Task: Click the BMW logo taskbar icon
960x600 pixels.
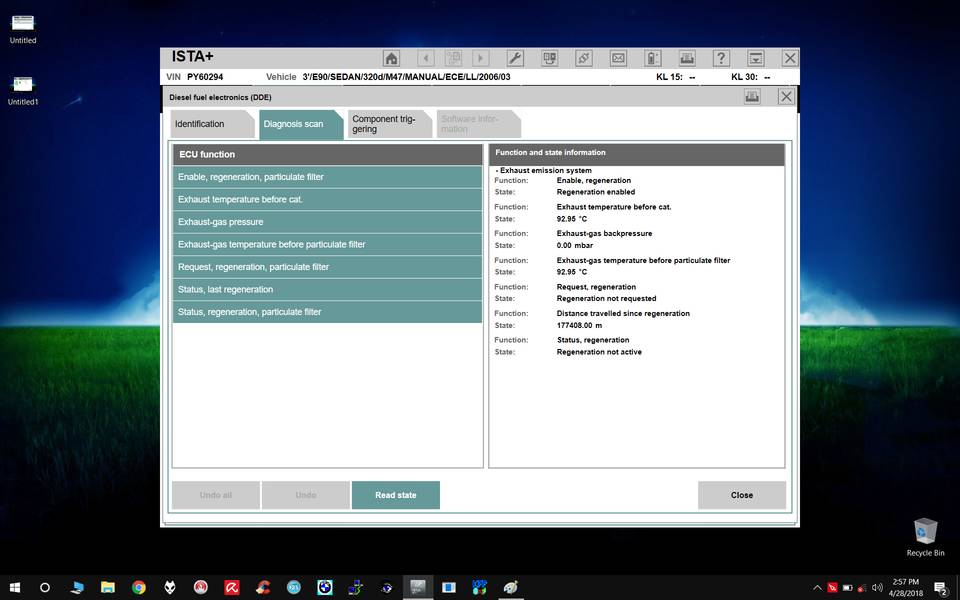Action: (324, 588)
